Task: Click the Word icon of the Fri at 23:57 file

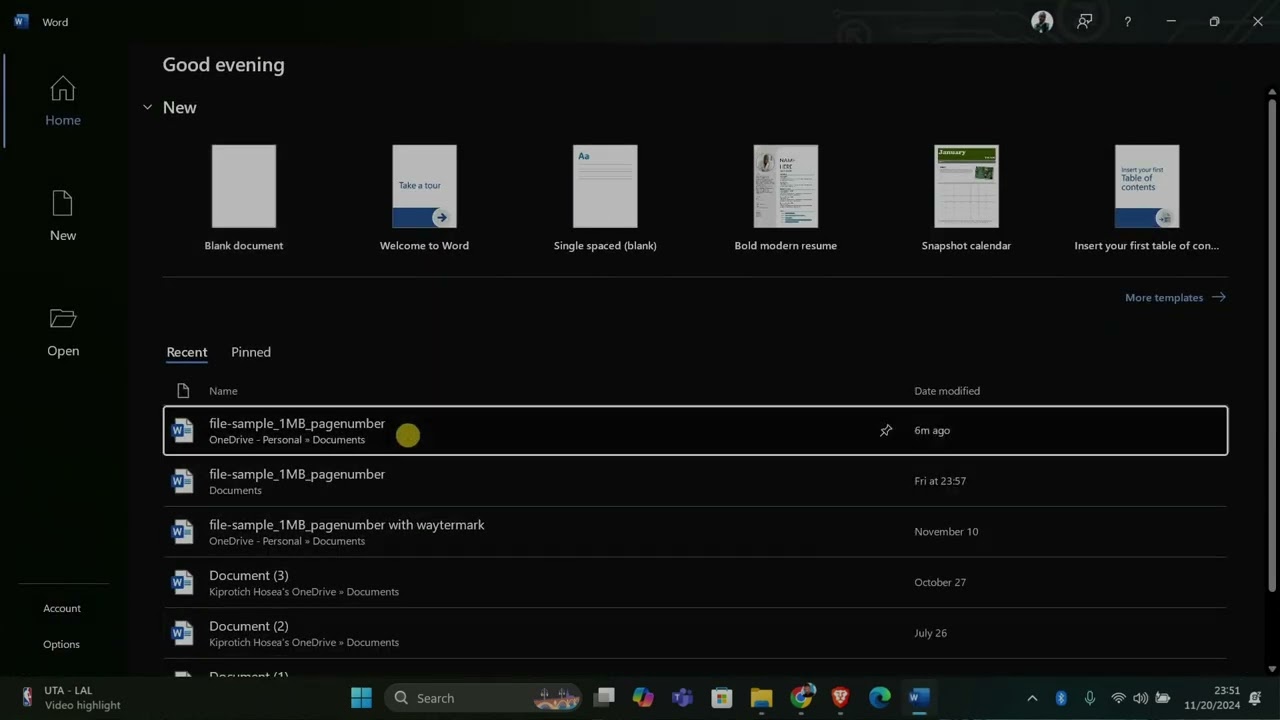Action: pyautogui.click(x=182, y=481)
